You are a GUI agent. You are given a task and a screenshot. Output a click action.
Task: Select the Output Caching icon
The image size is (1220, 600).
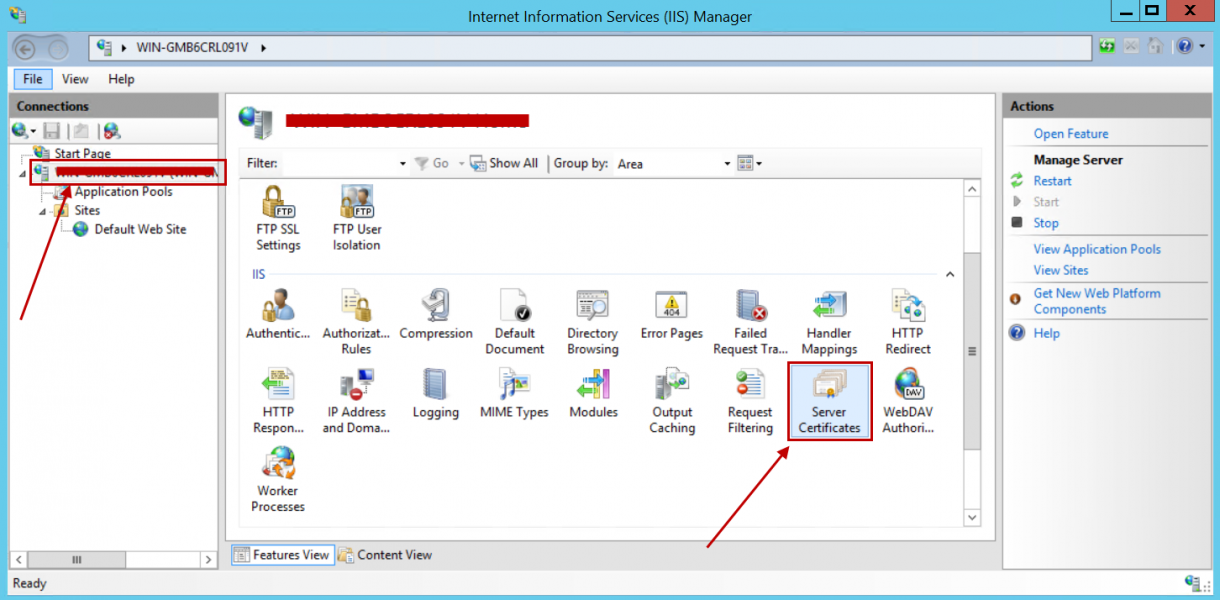click(x=672, y=401)
